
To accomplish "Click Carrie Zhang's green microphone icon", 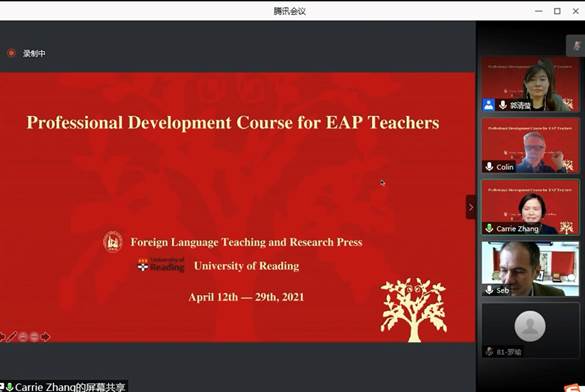I will coord(489,228).
